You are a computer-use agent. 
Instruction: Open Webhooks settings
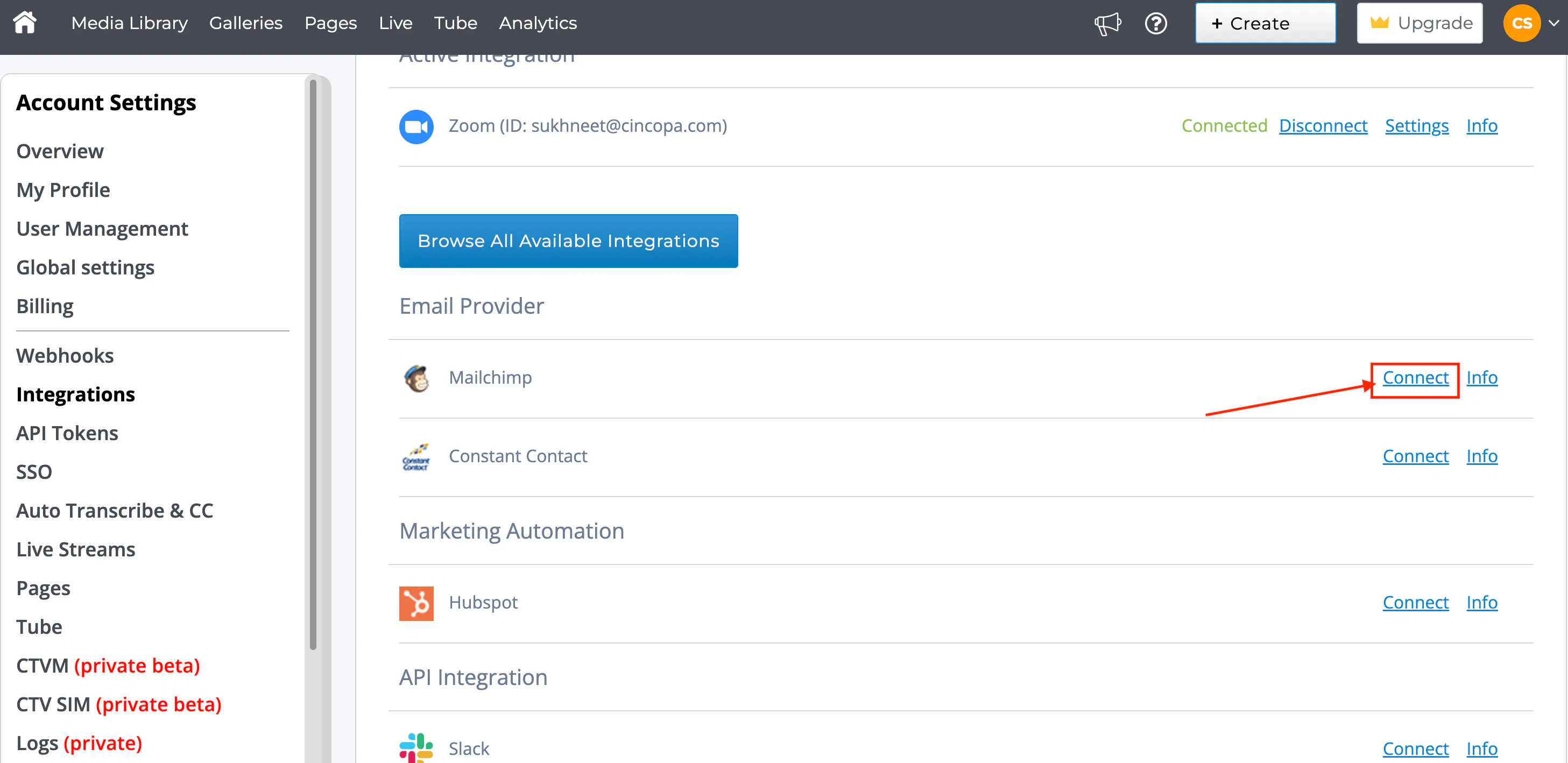click(65, 356)
